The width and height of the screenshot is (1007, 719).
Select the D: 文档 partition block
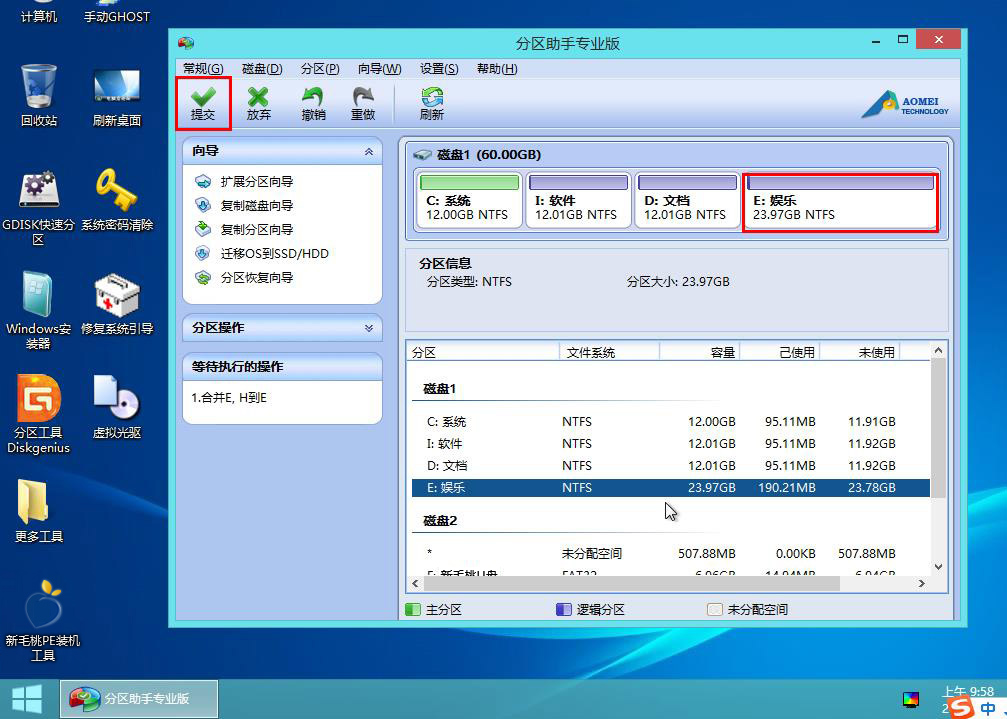tap(687, 200)
